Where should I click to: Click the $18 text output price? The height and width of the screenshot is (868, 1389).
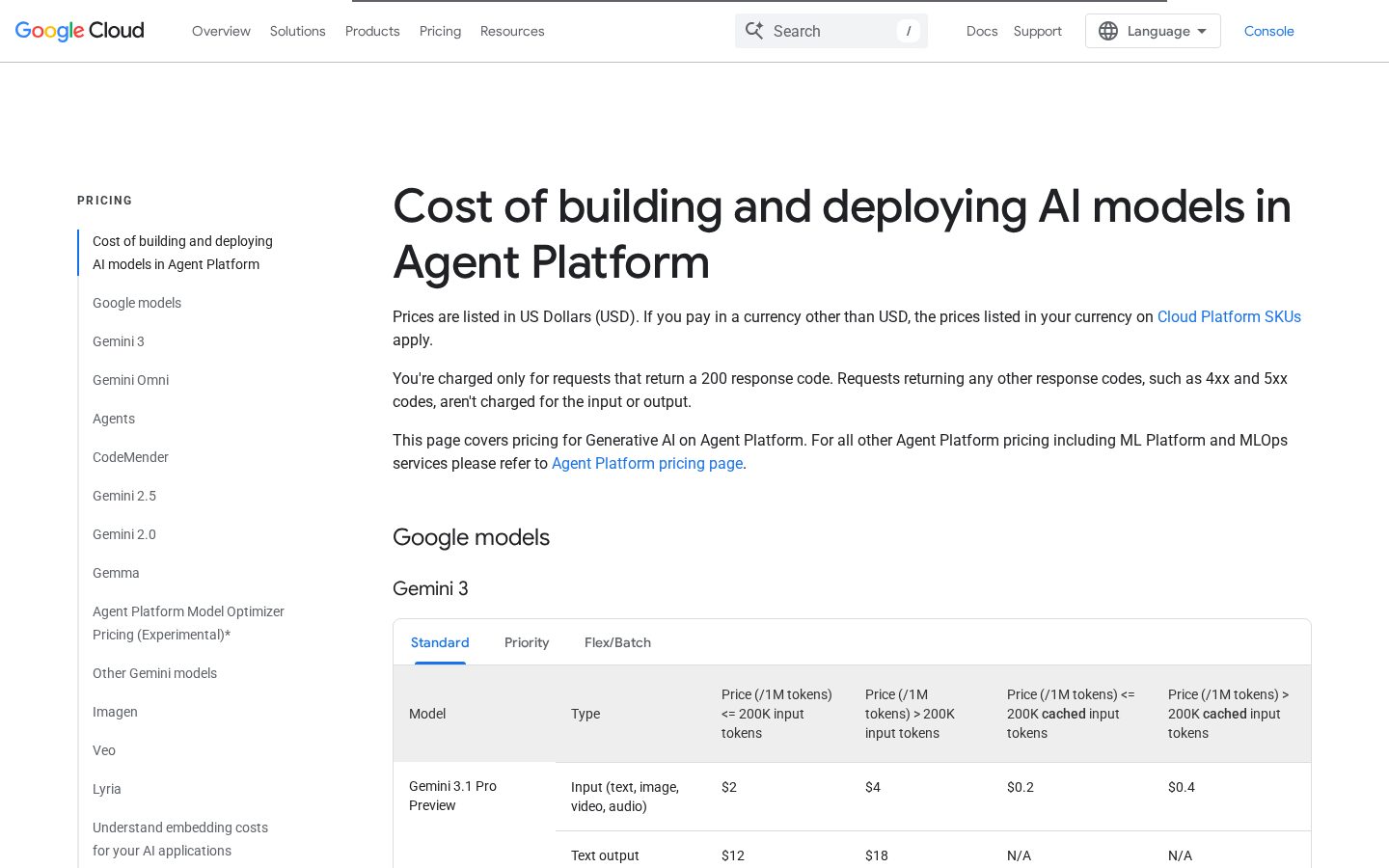tap(877, 855)
